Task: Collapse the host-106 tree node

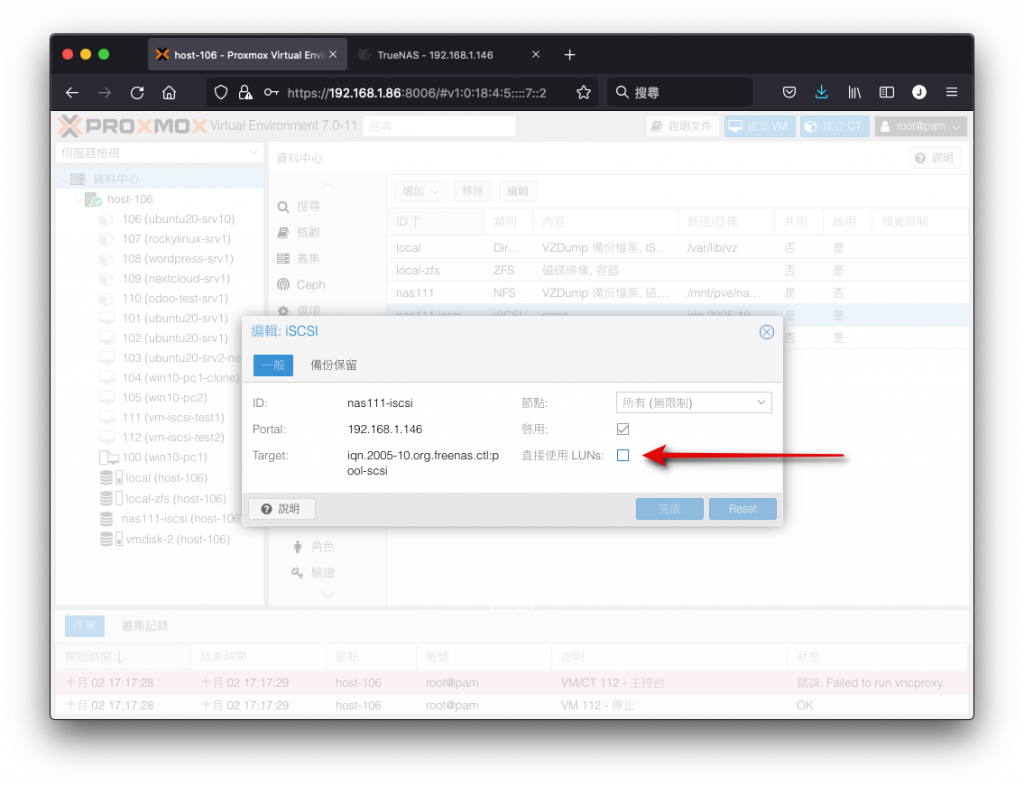Action: click(x=79, y=199)
